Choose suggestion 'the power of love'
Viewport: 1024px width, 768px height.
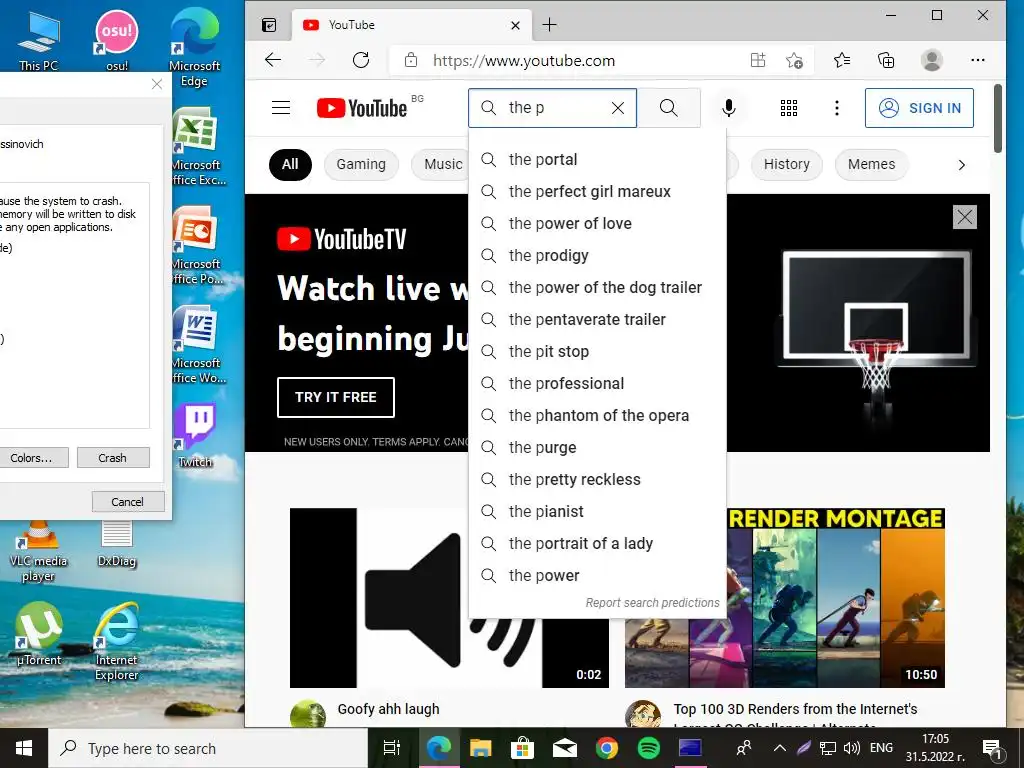pos(597,223)
